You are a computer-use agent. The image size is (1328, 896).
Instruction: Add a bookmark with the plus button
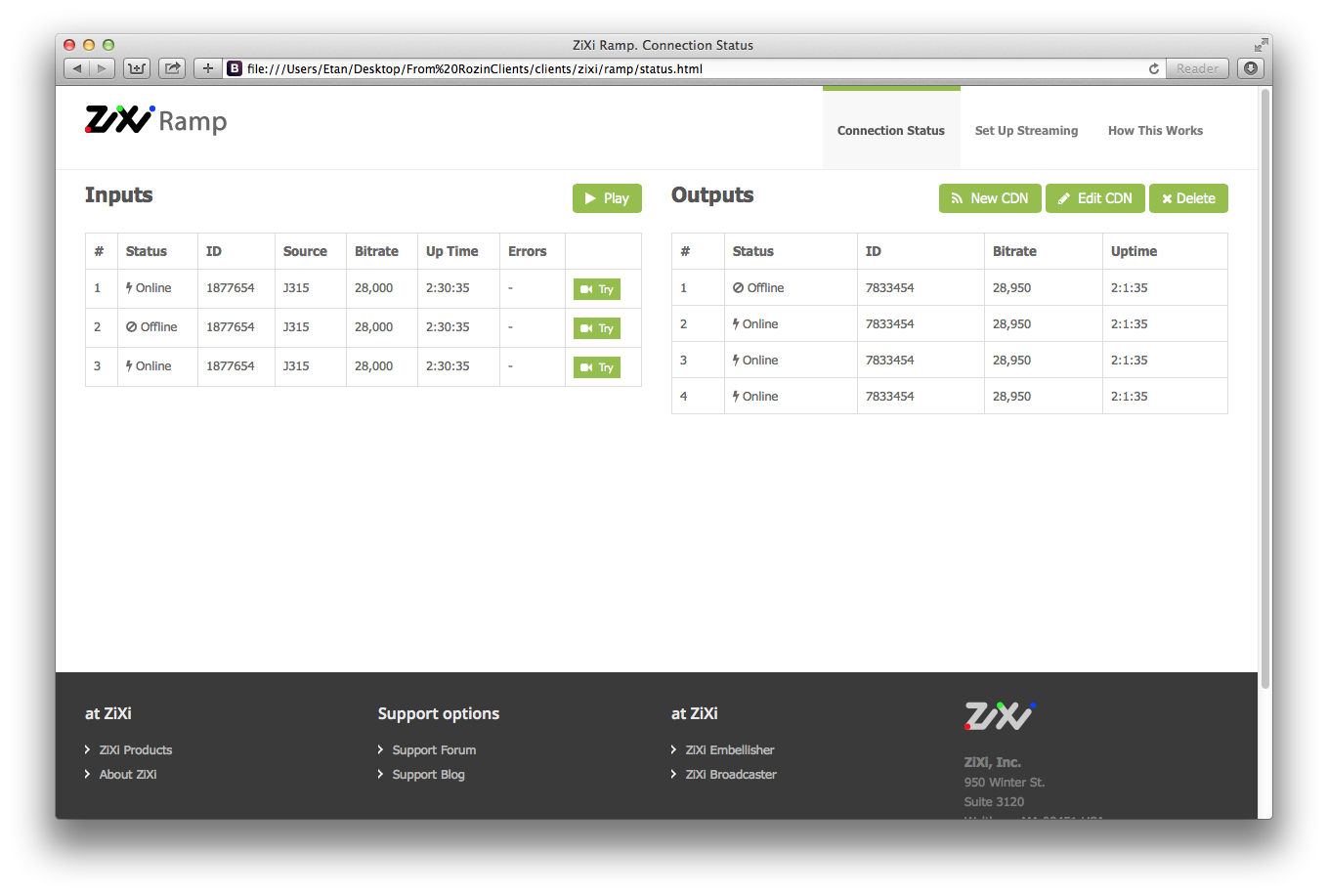pos(208,68)
